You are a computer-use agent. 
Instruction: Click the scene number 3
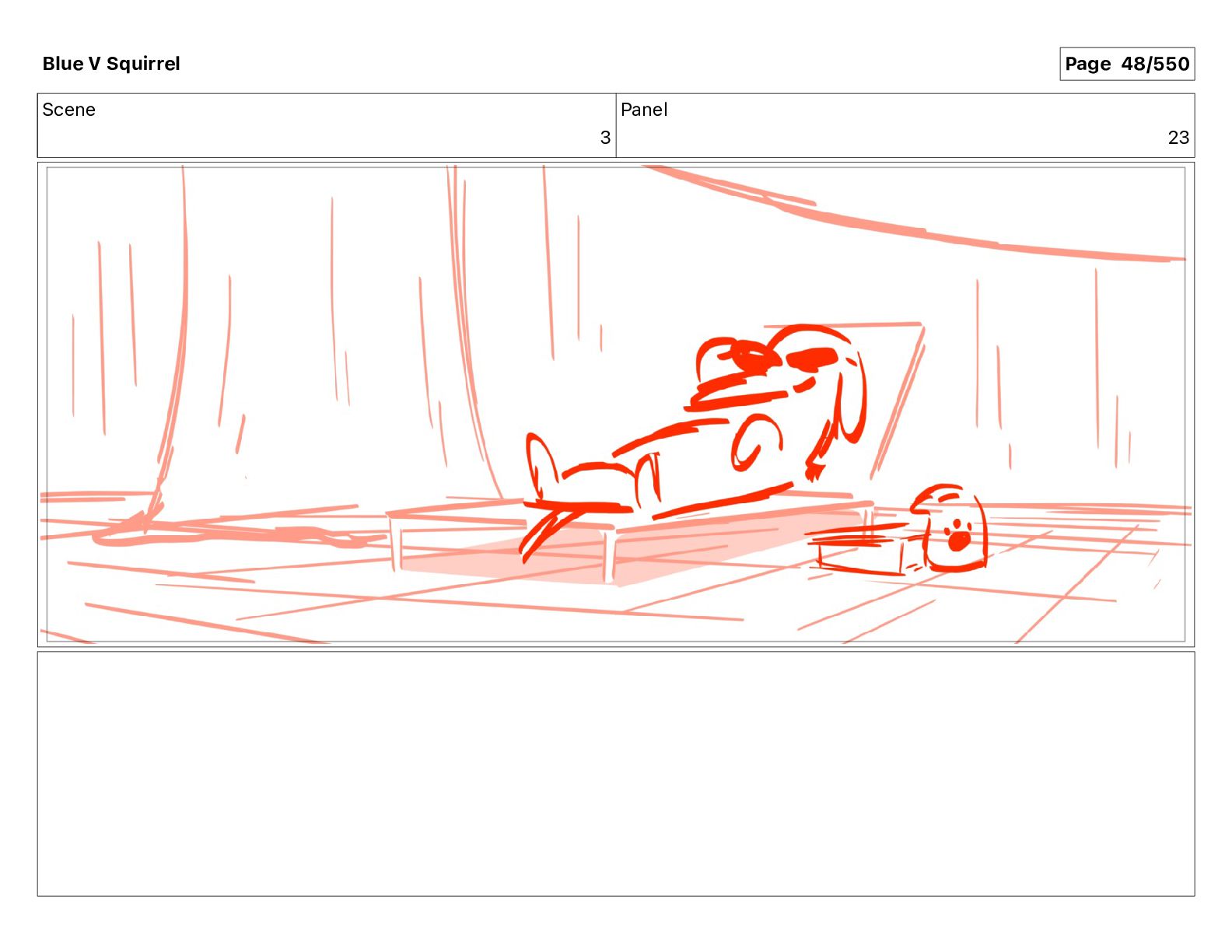pyautogui.click(x=605, y=138)
